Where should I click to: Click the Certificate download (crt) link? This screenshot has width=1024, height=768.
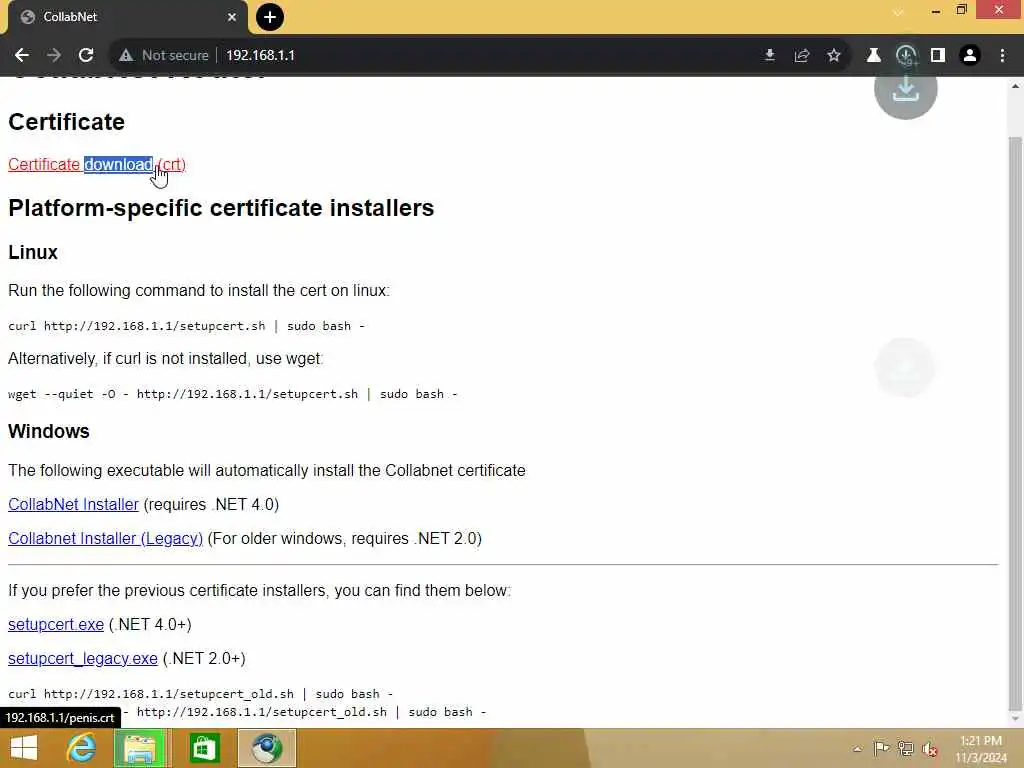[x=97, y=165]
